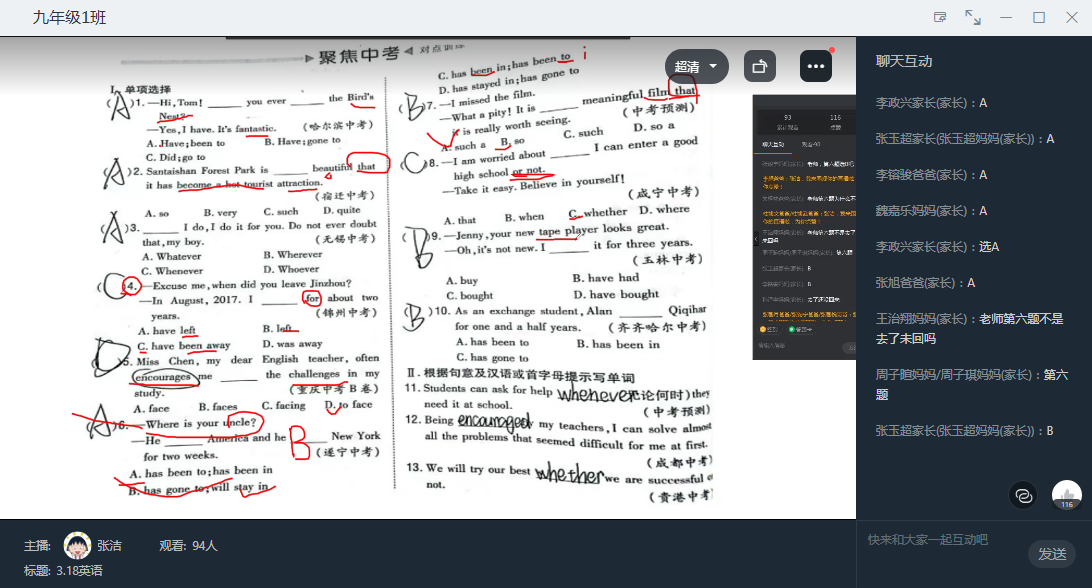Open the 超清 video quality dropdown
This screenshot has width=1092, height=588.
(696, 66)
